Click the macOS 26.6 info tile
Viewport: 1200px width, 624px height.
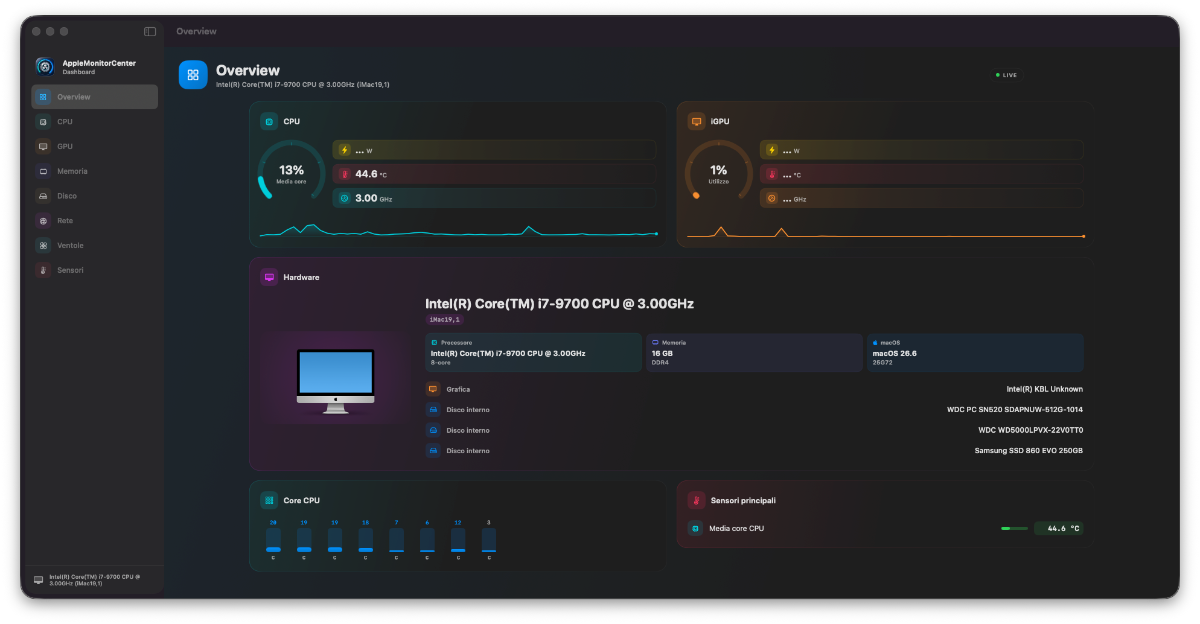[x=975, y=353]
